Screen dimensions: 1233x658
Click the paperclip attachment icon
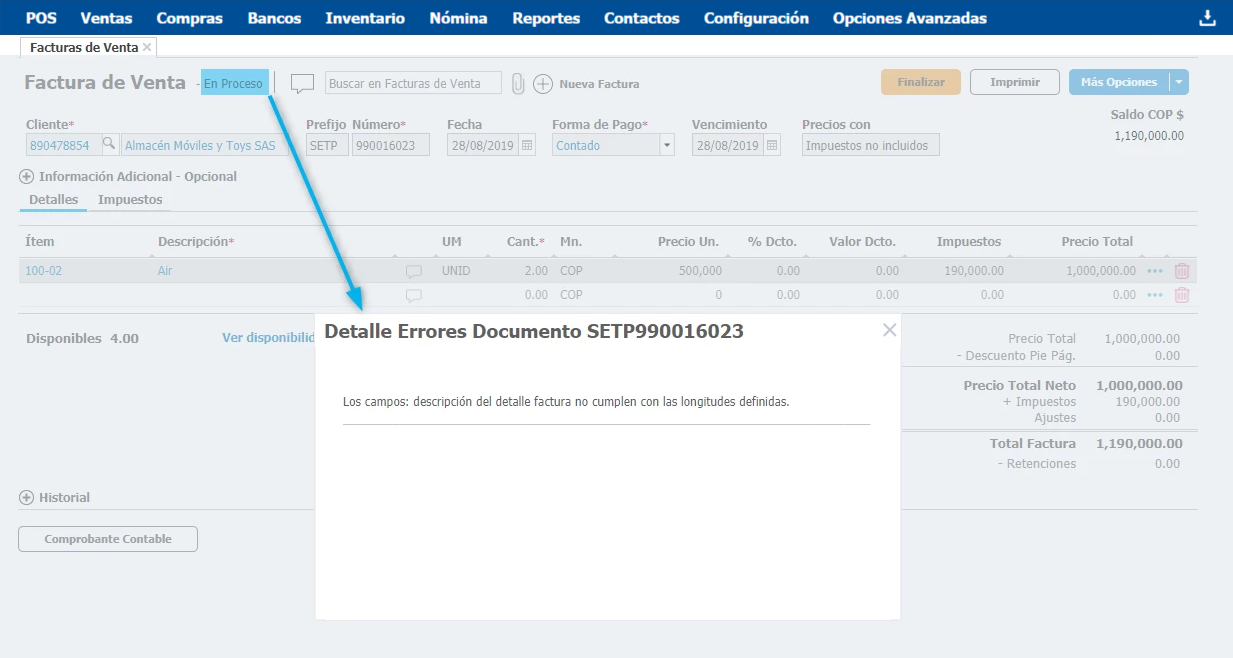tap(517, 84)
